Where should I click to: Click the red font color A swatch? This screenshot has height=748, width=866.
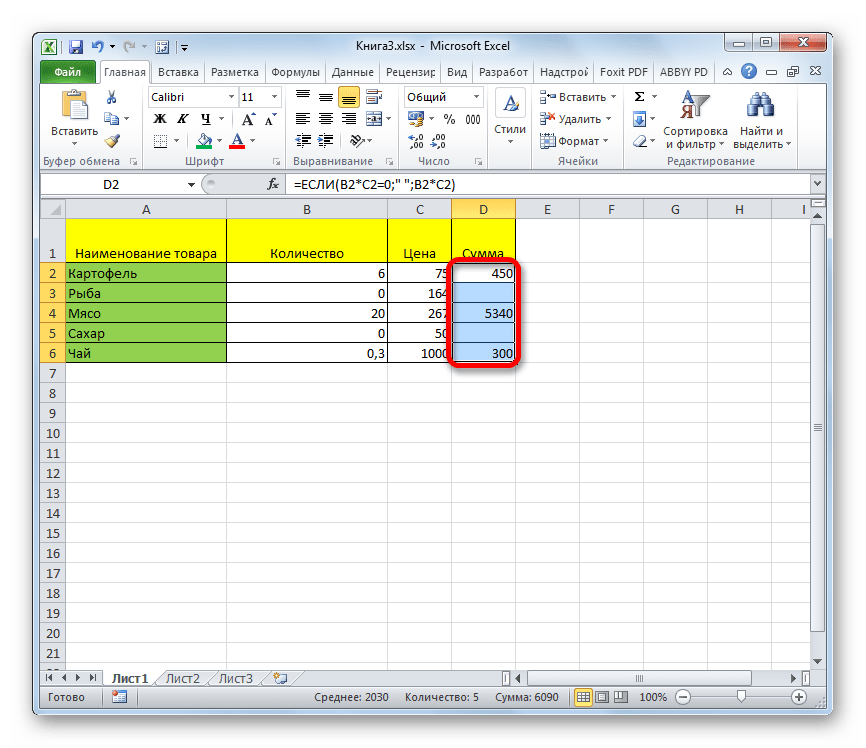(x=237, y=141)
